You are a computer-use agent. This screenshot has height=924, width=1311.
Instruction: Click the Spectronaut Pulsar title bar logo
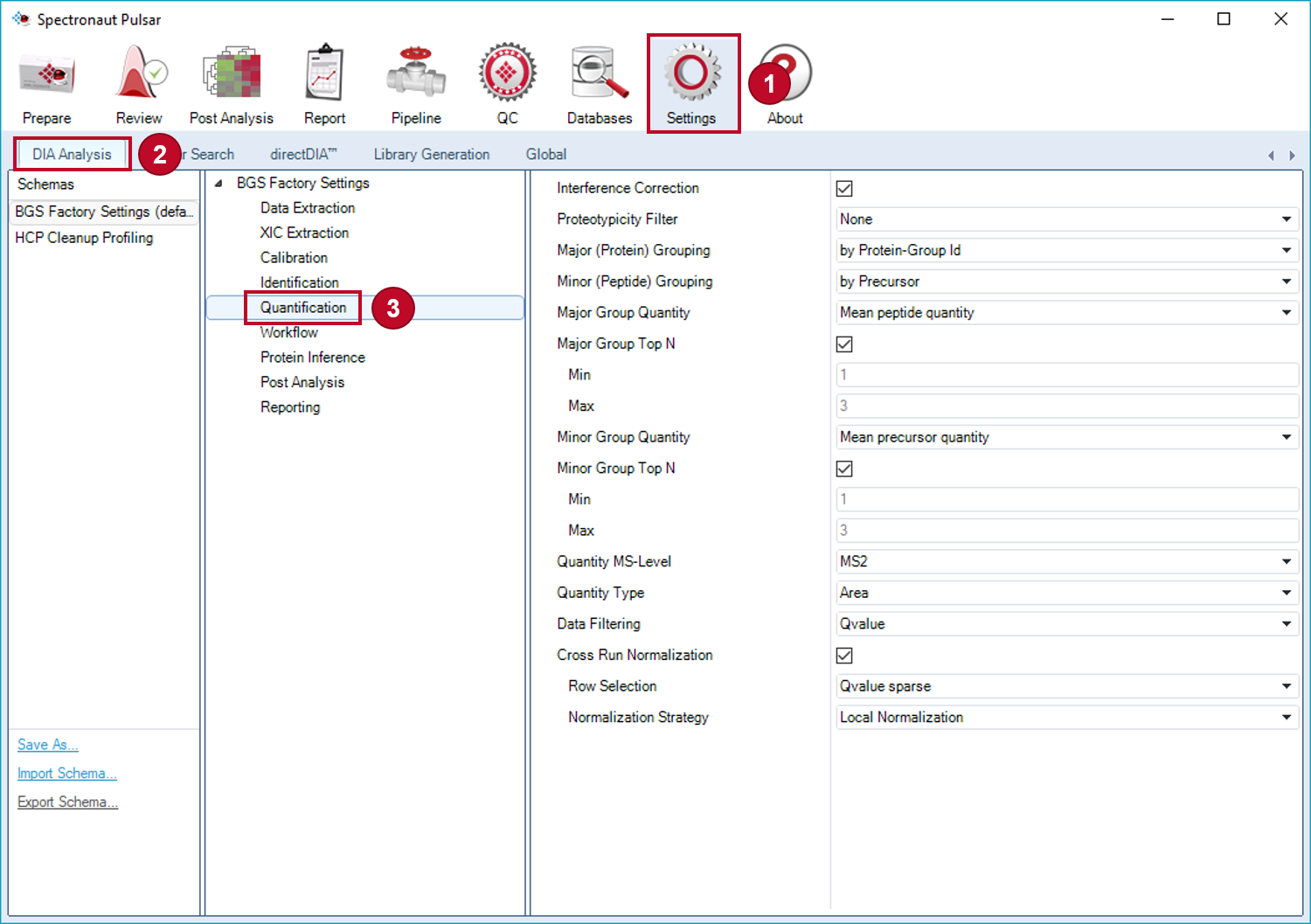click(x=21, y=18)
